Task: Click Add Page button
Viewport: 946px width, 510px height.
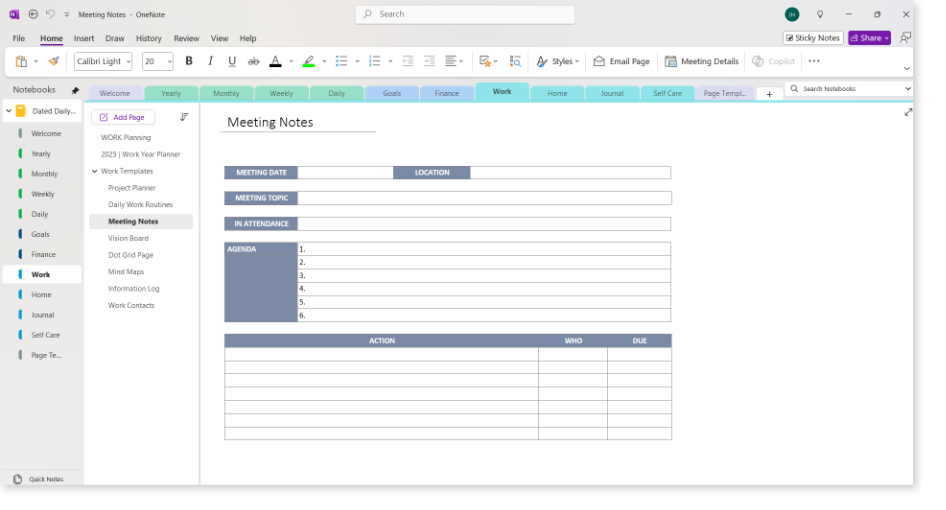Action: [122, 117]
